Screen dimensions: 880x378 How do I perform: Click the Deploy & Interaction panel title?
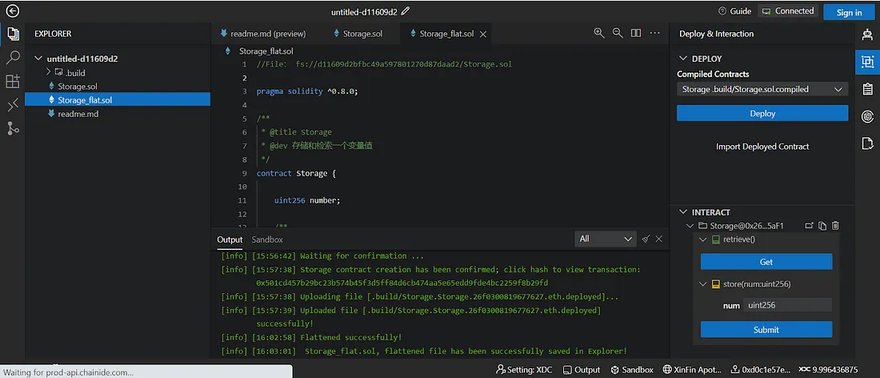click(x=716, y=34)
